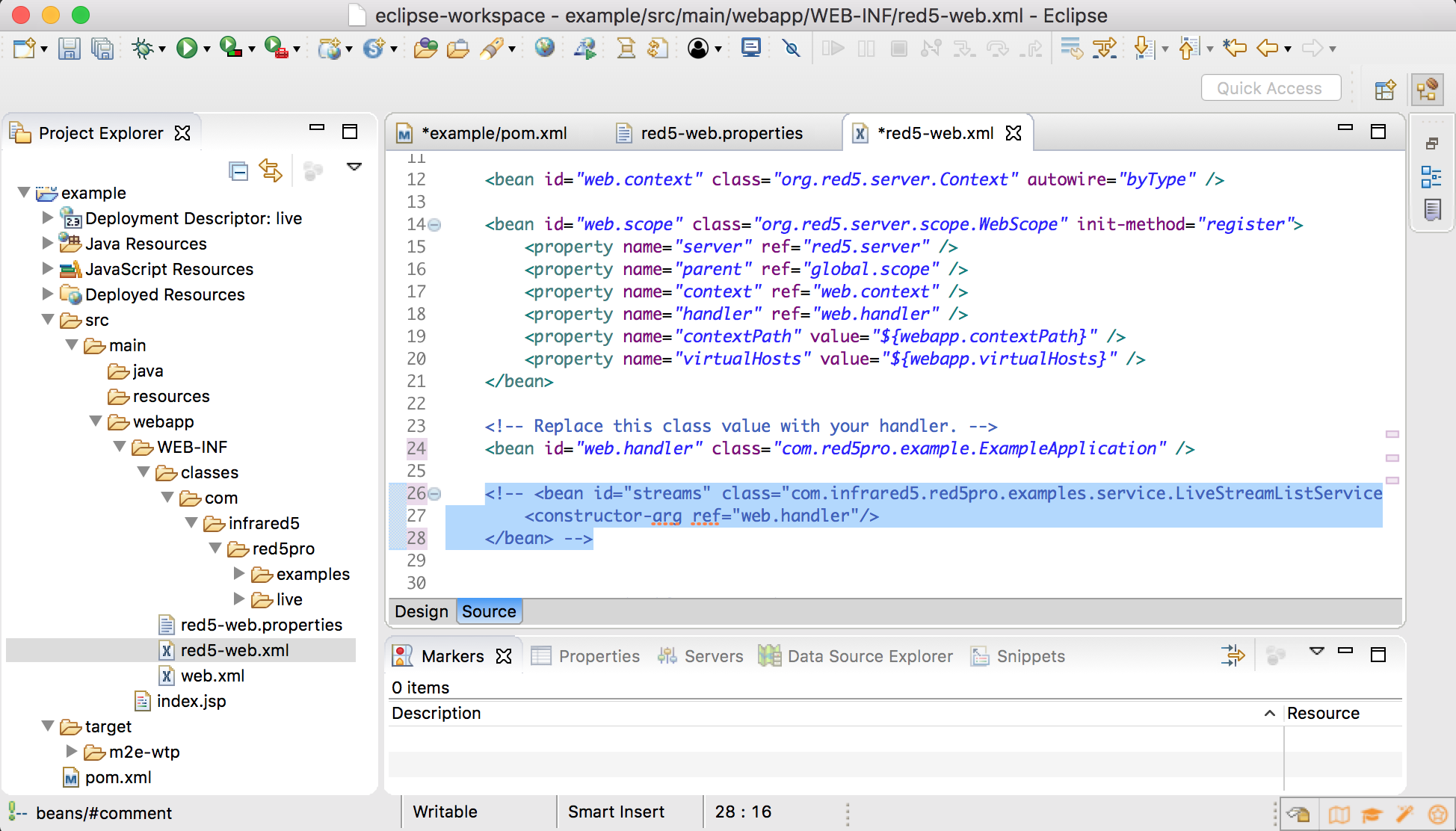The width and height of the screenshot is (1456, 831).
Task: Click the Outline icon in the right sidebar
Action: click(x=1431, y=177)
